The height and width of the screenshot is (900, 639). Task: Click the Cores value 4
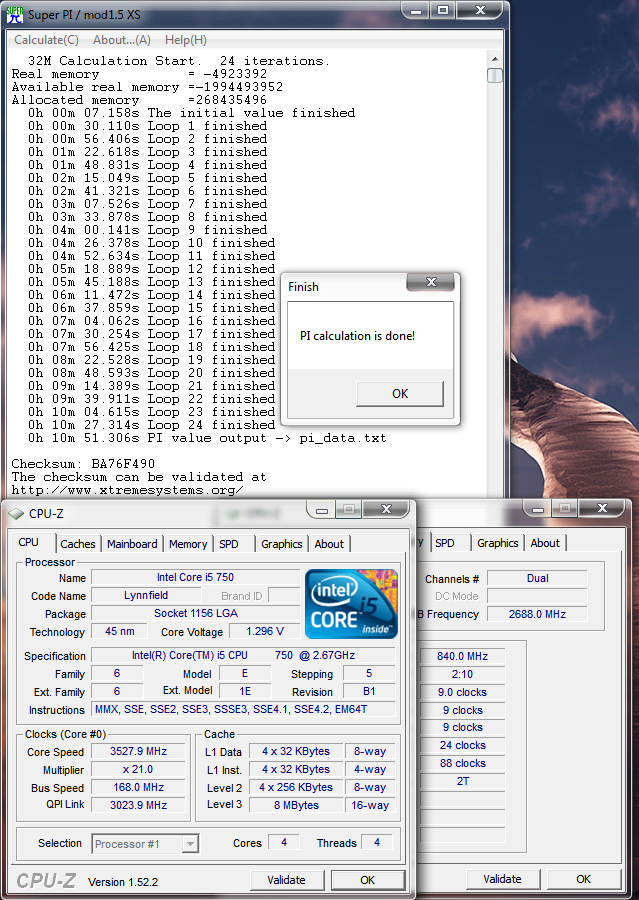click(x=284, y=843)
